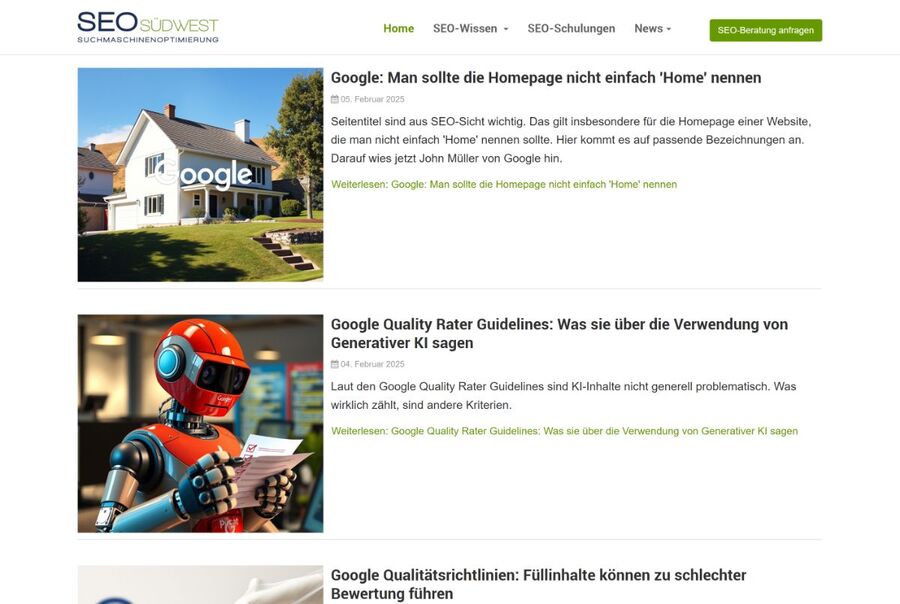Viewport: 900px width, 604px height.
Task: Click the SEO Südwest logo
Action: pos(148,27)
